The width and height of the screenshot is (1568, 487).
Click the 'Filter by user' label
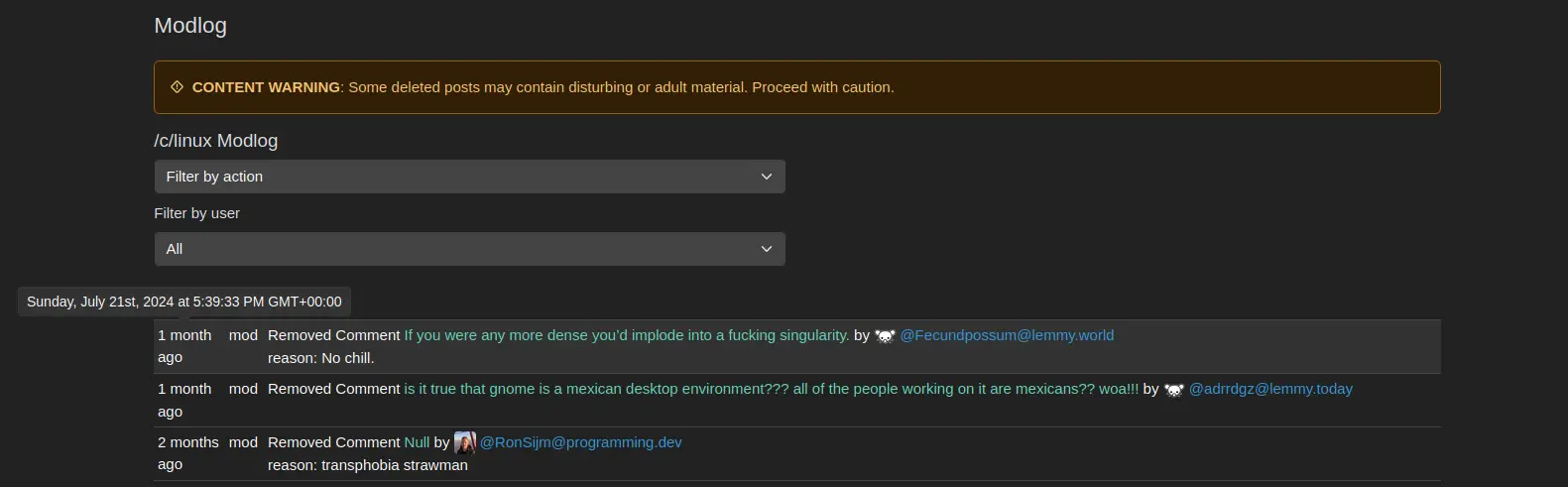point(196,213)
